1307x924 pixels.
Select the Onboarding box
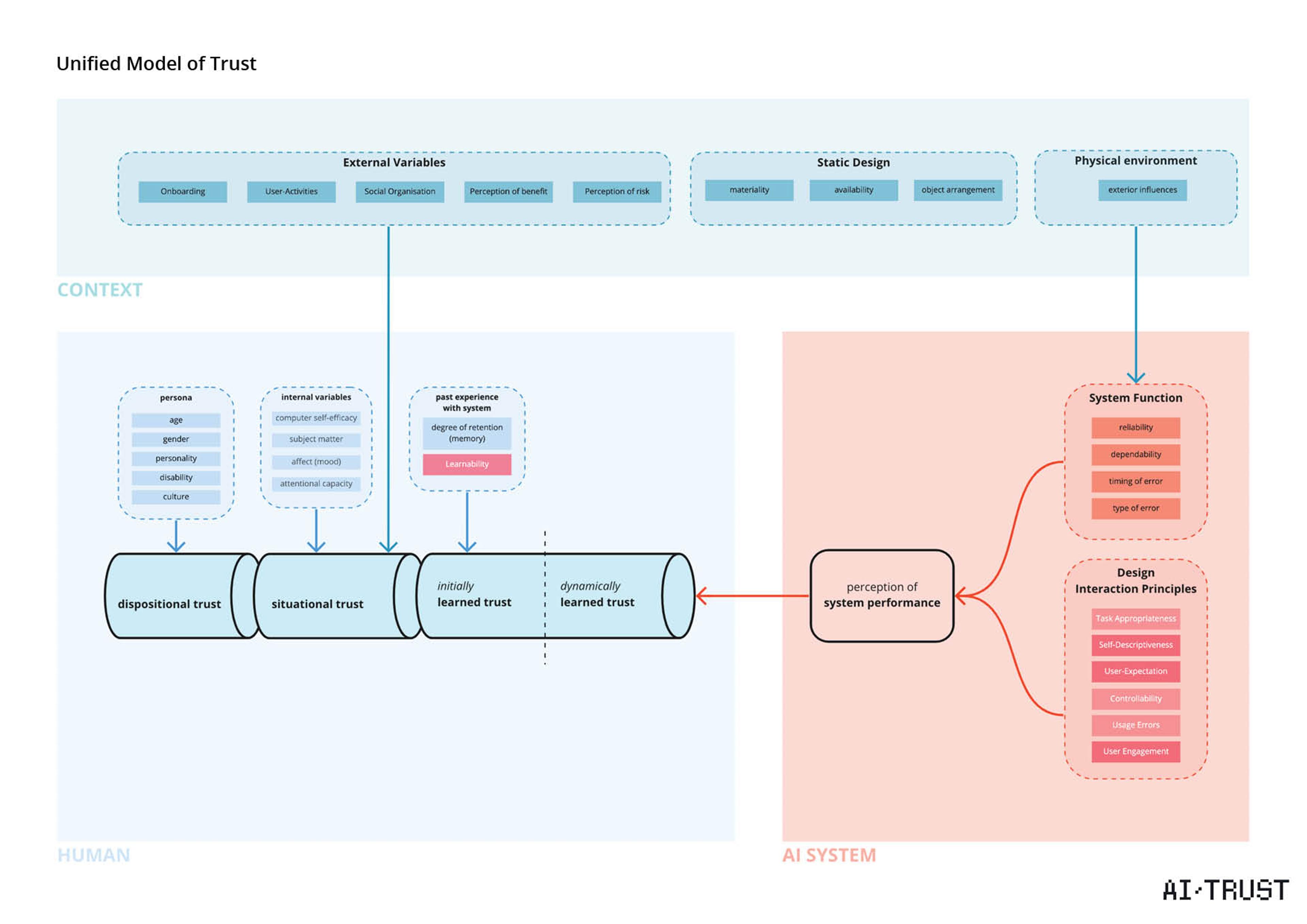click(x=183, y=191)
